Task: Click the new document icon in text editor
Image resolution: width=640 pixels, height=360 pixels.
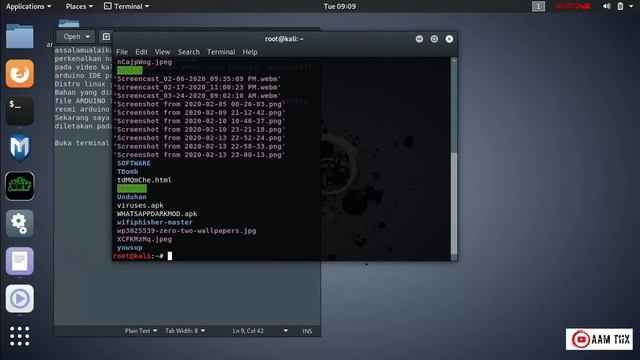Action: pos(106,37)
